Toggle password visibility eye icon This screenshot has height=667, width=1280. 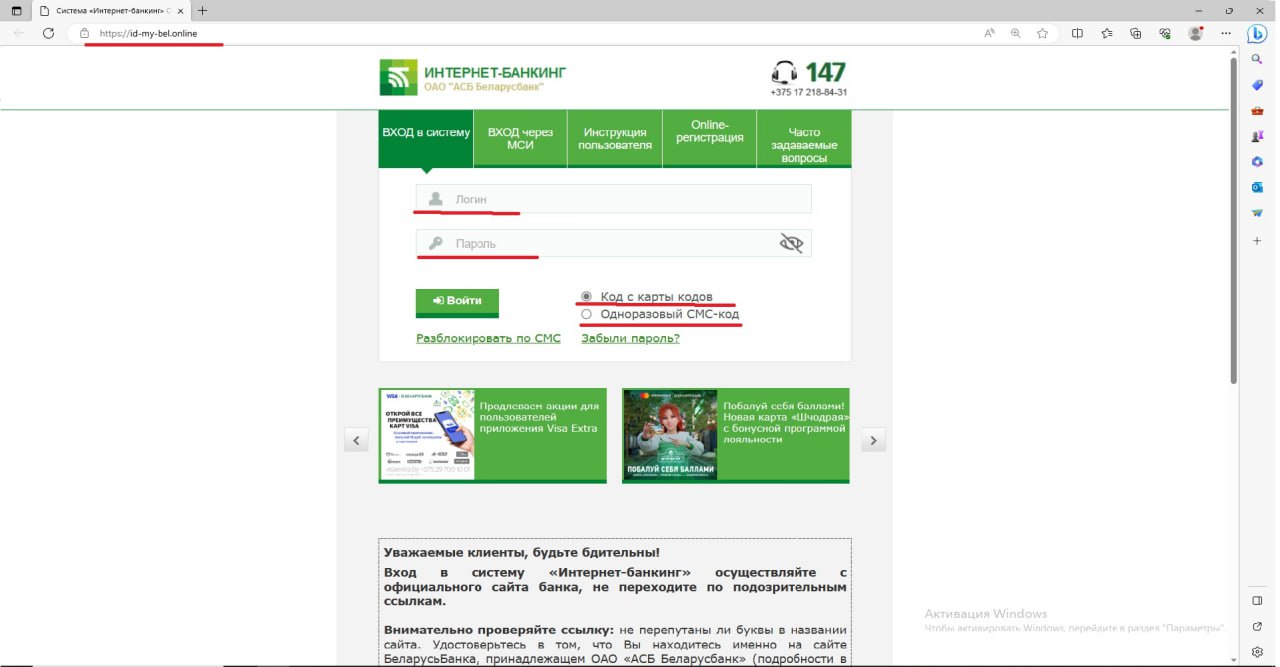791,243
